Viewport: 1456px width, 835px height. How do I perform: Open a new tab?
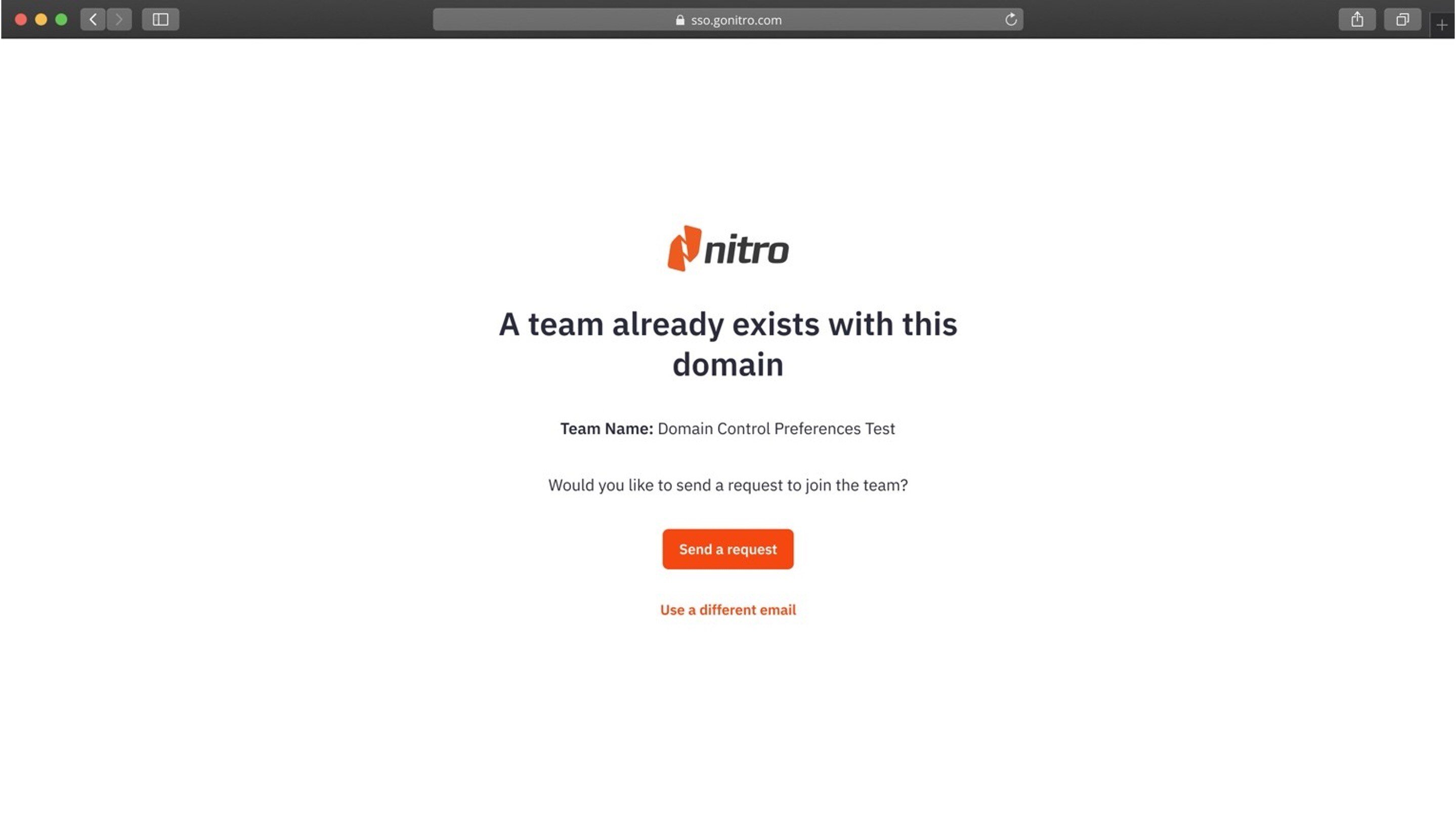pos(1442,25)
